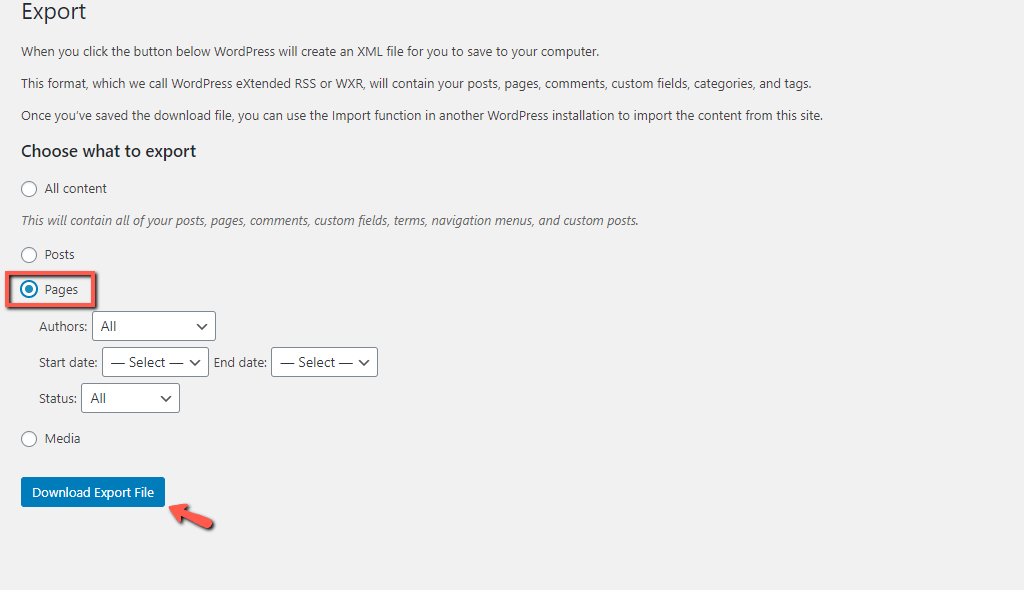The image size is (1024, 590).
Task: Open the Authors dropdown
Action: click(x=153, y=326)
